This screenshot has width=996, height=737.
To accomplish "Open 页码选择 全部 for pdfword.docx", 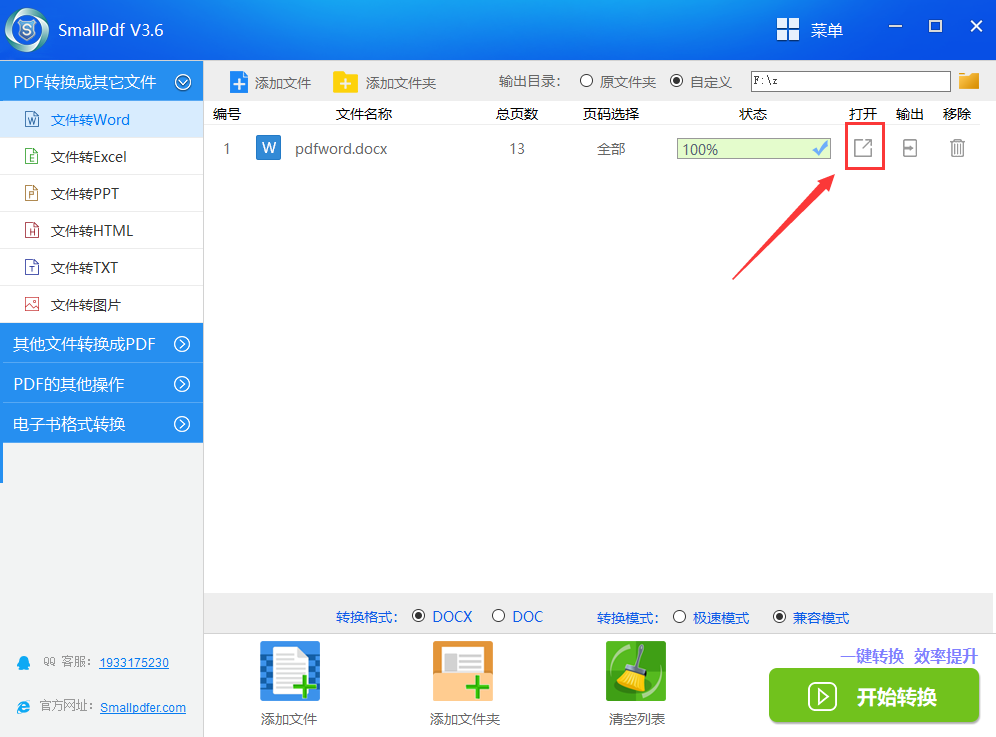I will [611, 149].
